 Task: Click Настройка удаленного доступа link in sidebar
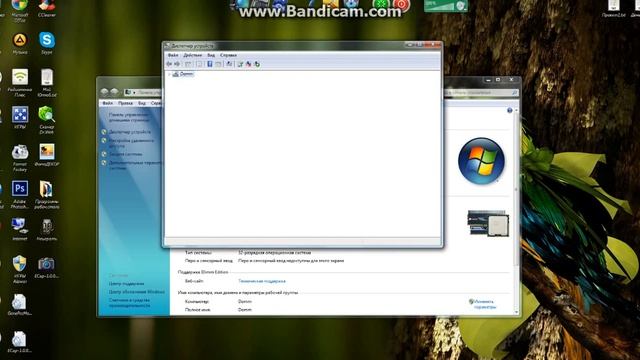point(131,143)
